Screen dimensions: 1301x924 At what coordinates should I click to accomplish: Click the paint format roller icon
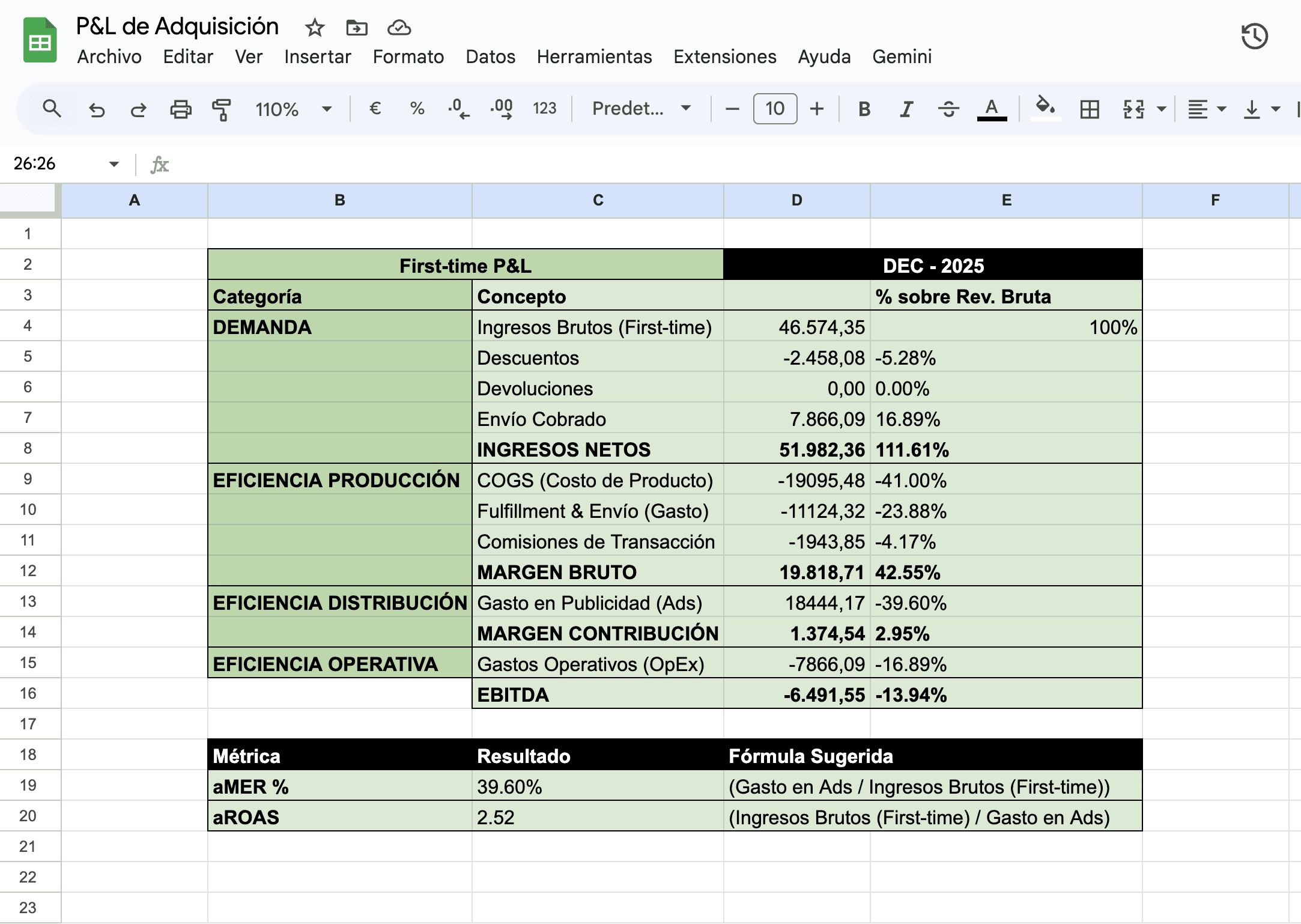pos(222,109)
